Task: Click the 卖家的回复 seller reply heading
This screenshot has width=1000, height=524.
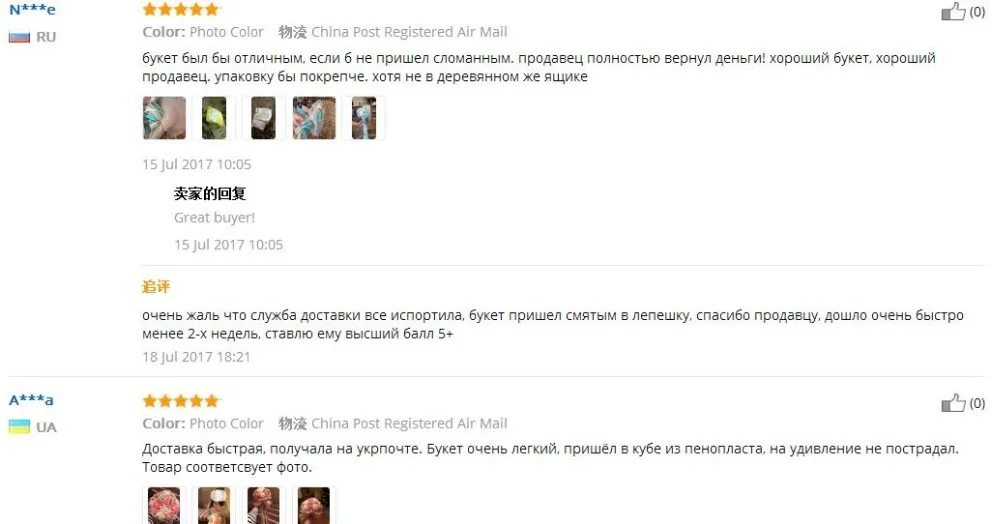Action: point(210,193)
